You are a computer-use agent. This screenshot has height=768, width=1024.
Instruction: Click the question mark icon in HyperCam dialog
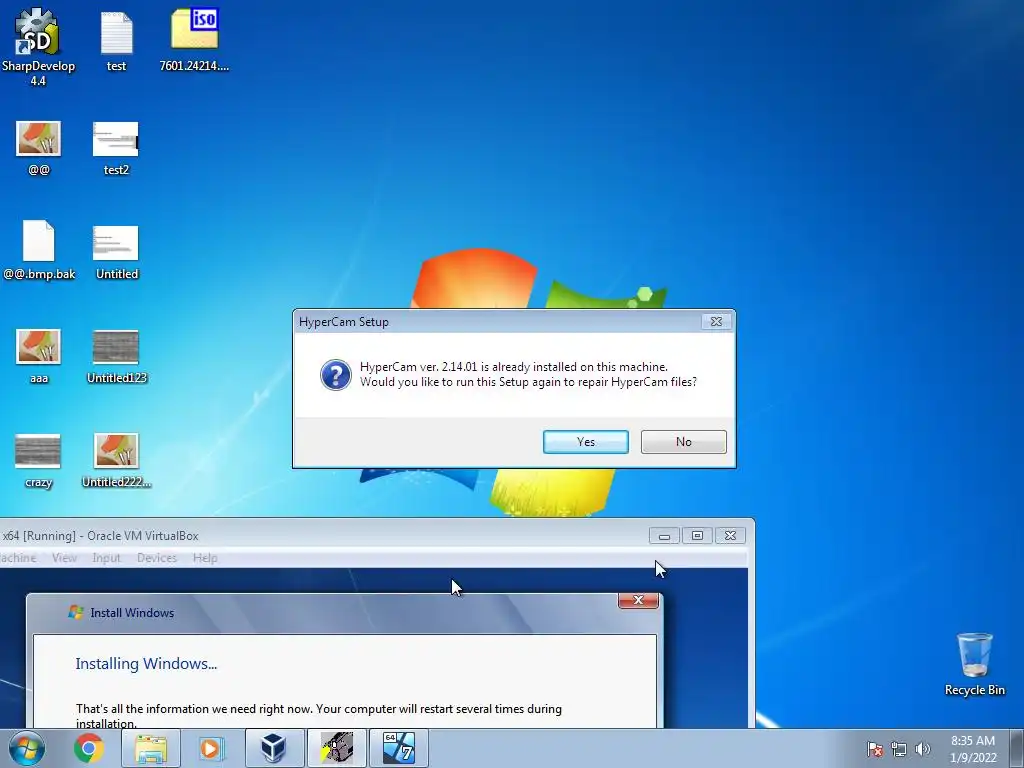336,375
